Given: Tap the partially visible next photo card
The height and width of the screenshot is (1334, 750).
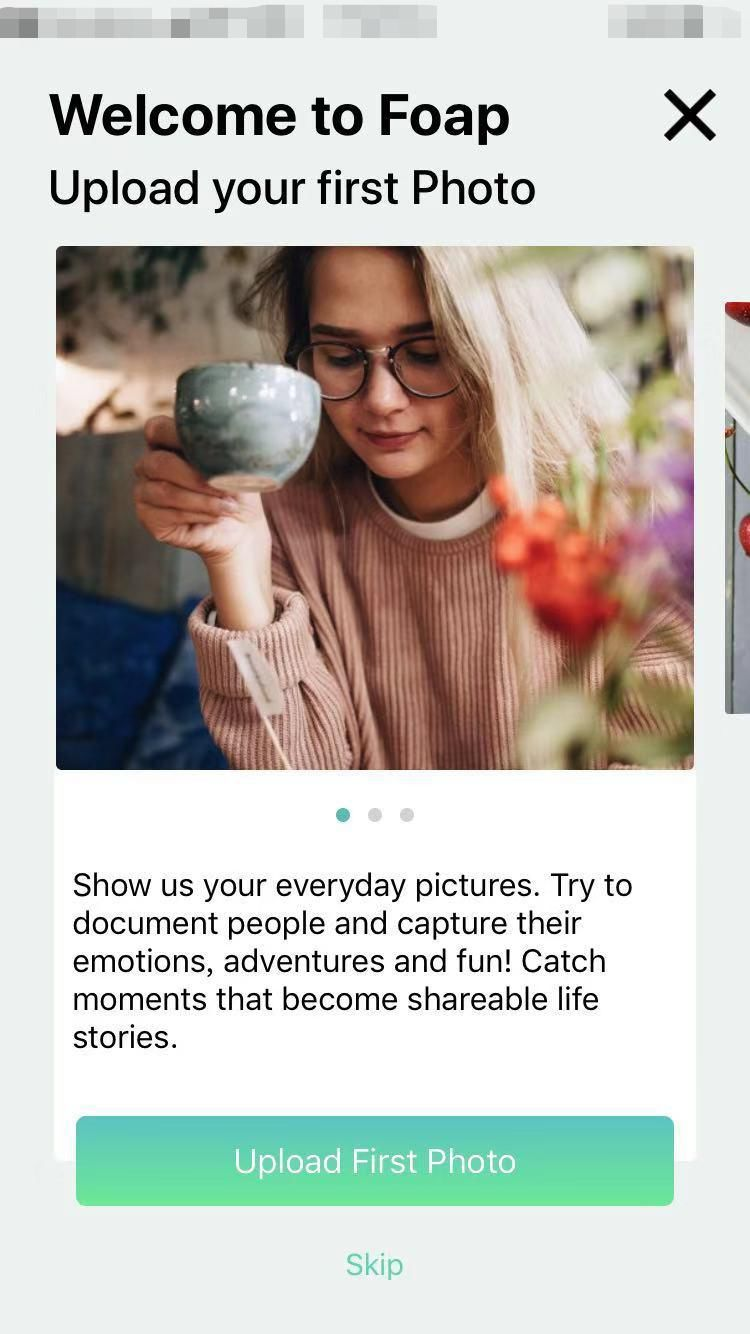Looking at the screenshot, I should 738,508.
